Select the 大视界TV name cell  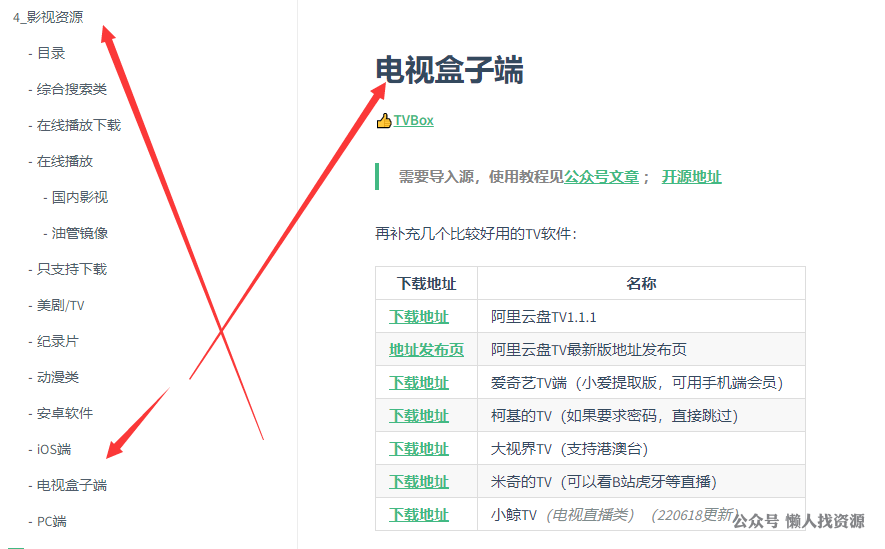pos(641,449)
